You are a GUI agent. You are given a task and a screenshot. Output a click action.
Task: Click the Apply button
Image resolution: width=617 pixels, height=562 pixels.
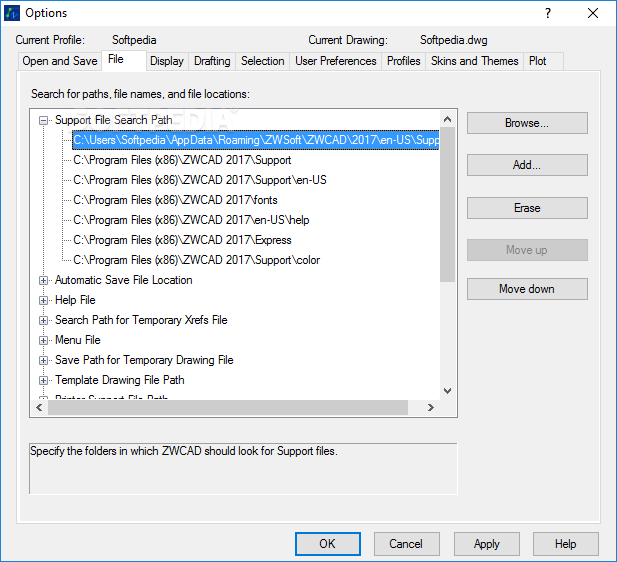[487, 544]
